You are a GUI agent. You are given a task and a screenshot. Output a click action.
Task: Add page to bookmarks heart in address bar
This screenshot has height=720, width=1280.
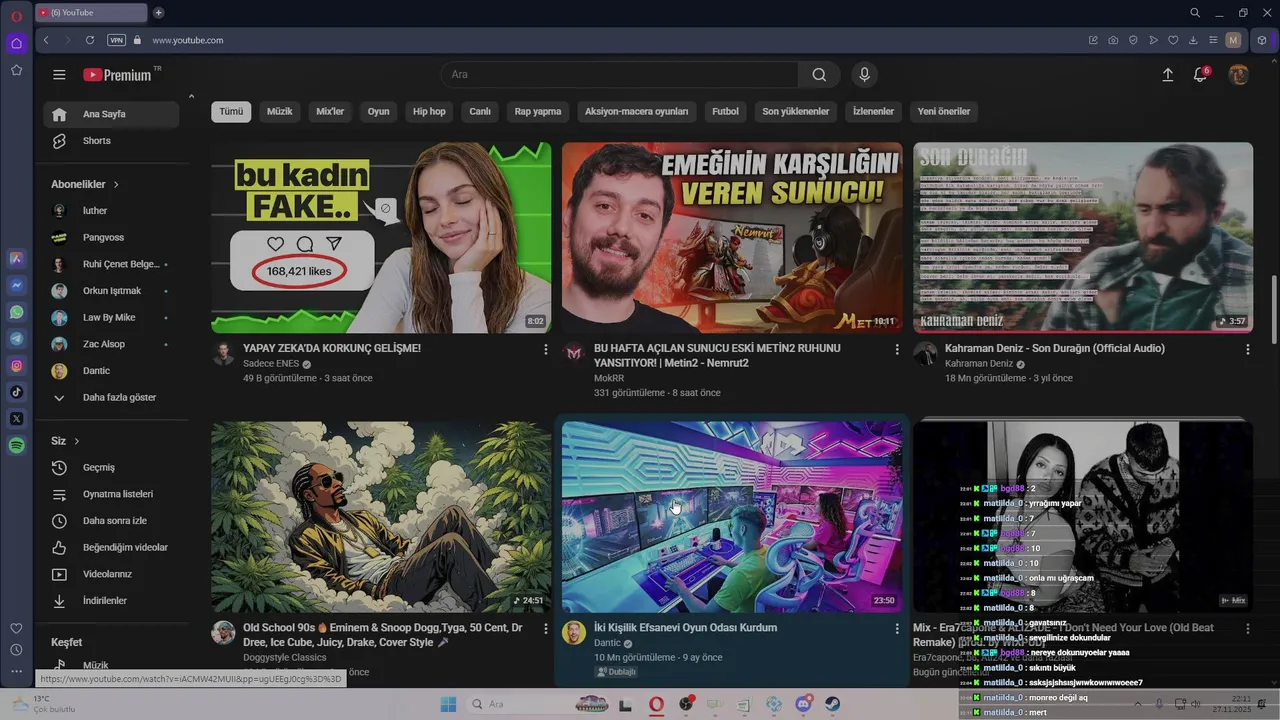1173,40
